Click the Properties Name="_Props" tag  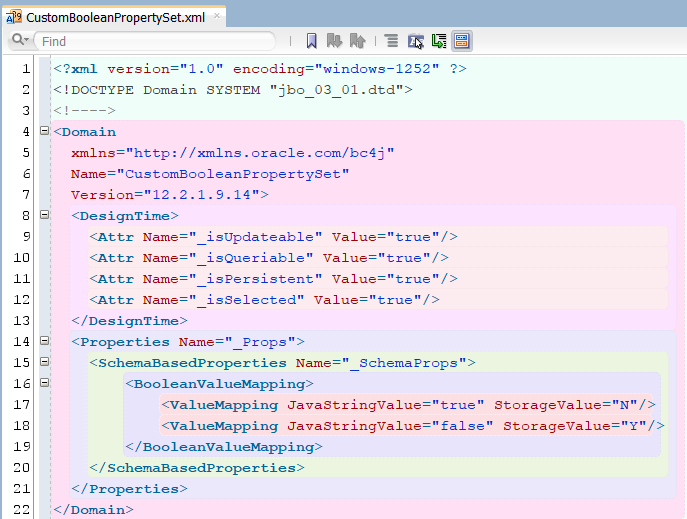pyautogui.click(x=188, y=342)
